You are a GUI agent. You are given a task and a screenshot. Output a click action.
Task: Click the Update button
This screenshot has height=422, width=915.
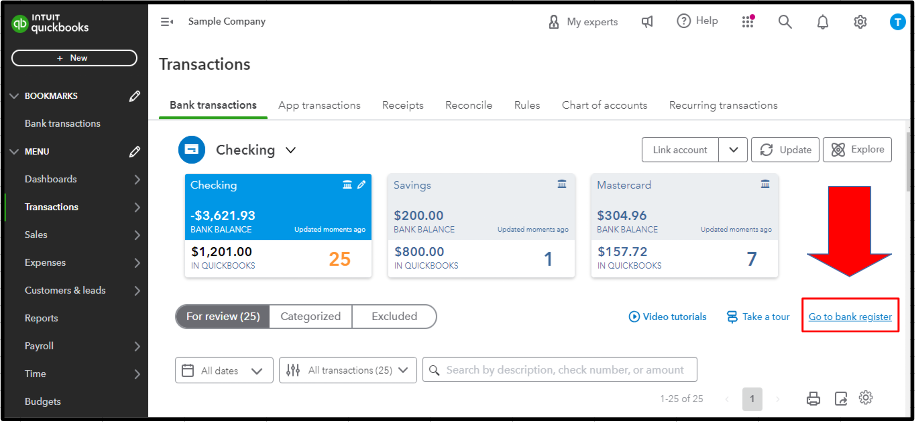[x=786, y=150]
